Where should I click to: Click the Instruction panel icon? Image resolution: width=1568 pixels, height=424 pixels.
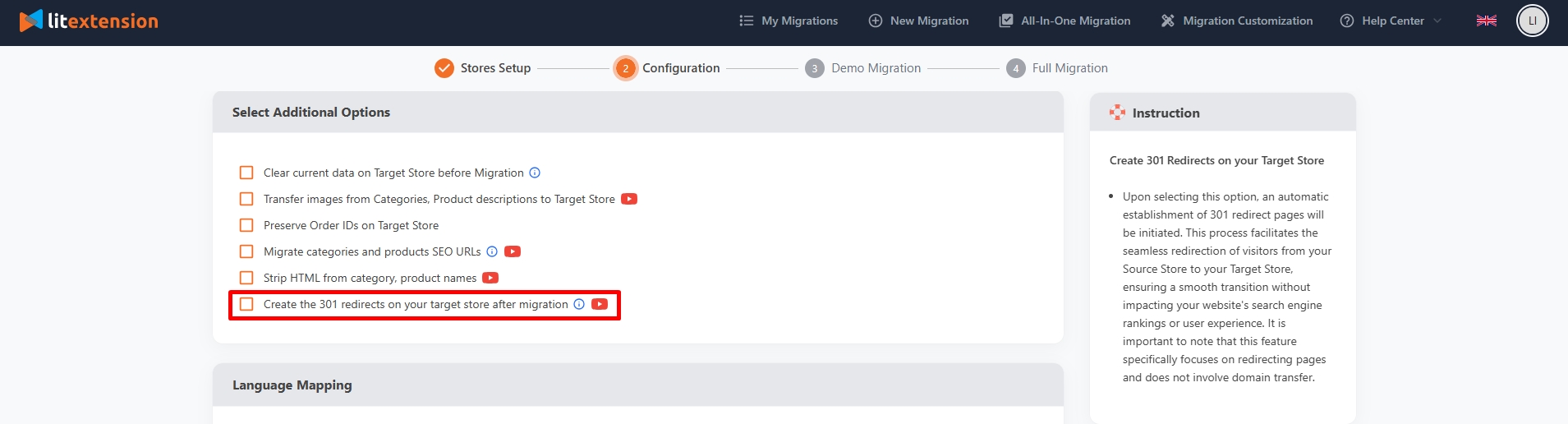[1117, 113]
